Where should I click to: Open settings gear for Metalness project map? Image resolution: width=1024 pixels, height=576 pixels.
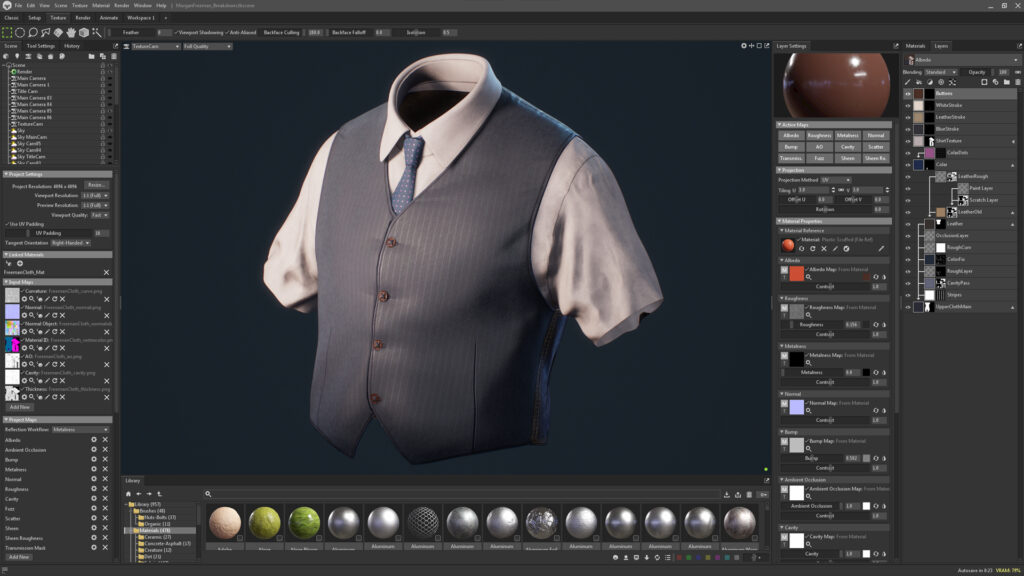(94, 469)
